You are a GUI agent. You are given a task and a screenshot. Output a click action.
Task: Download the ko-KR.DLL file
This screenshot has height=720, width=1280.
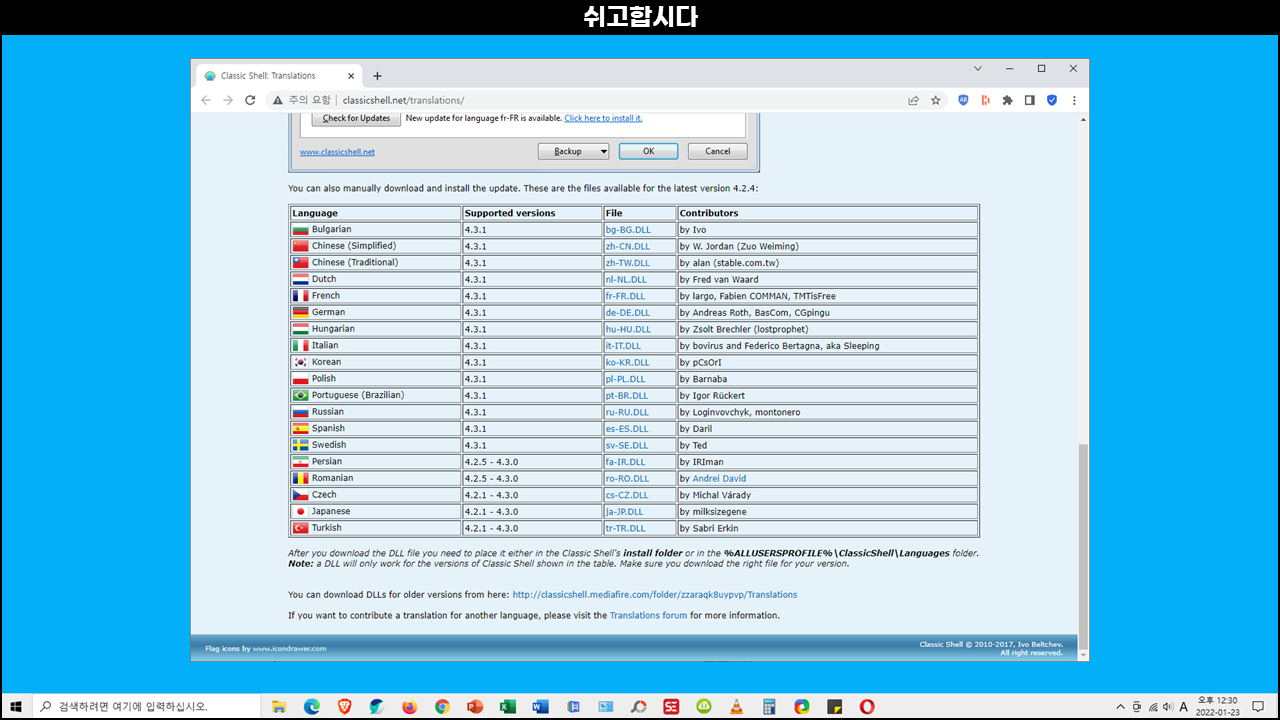tap(627, 362)
